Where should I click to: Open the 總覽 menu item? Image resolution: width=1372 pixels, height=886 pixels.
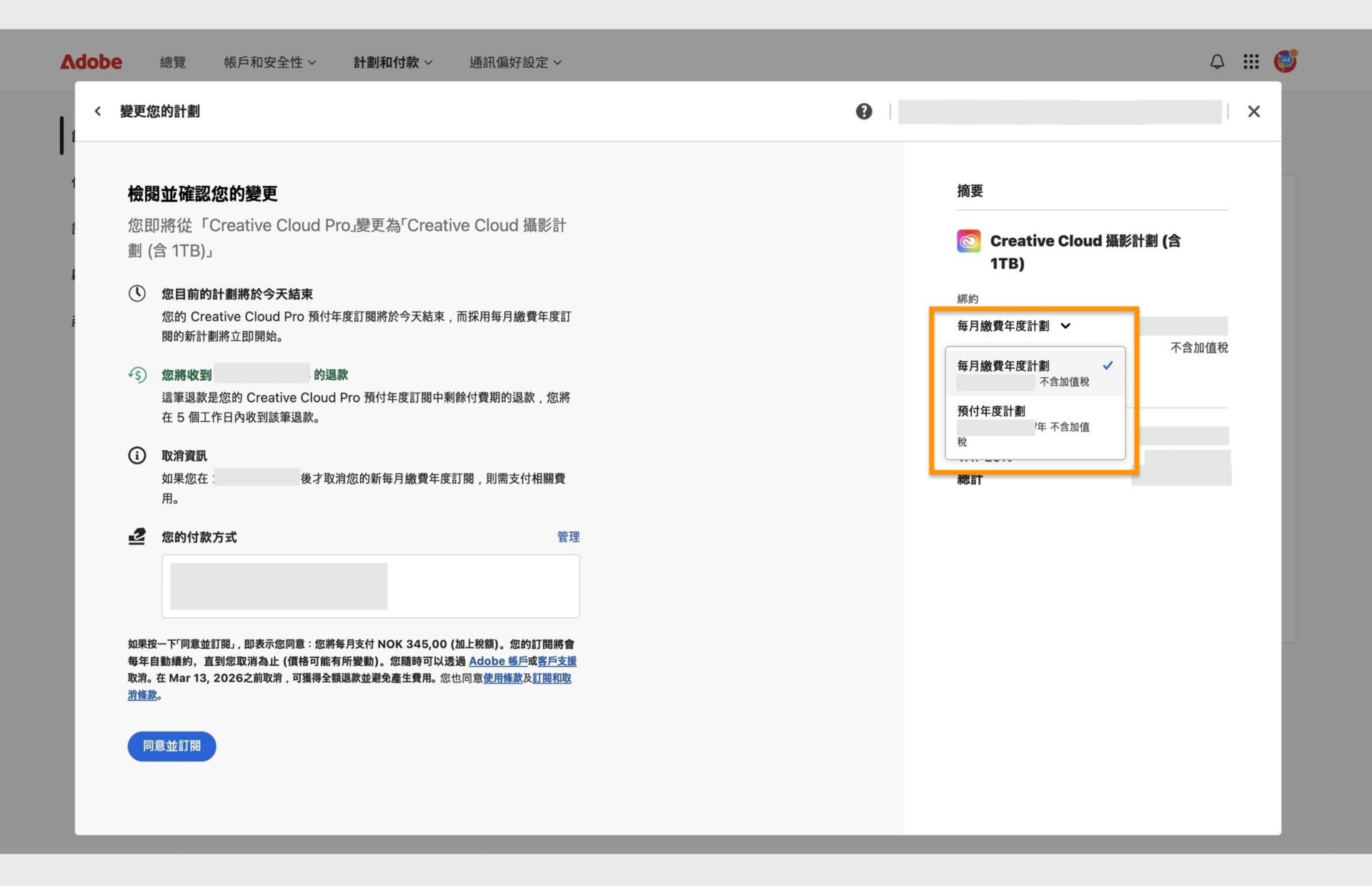[x=172, y=62]
